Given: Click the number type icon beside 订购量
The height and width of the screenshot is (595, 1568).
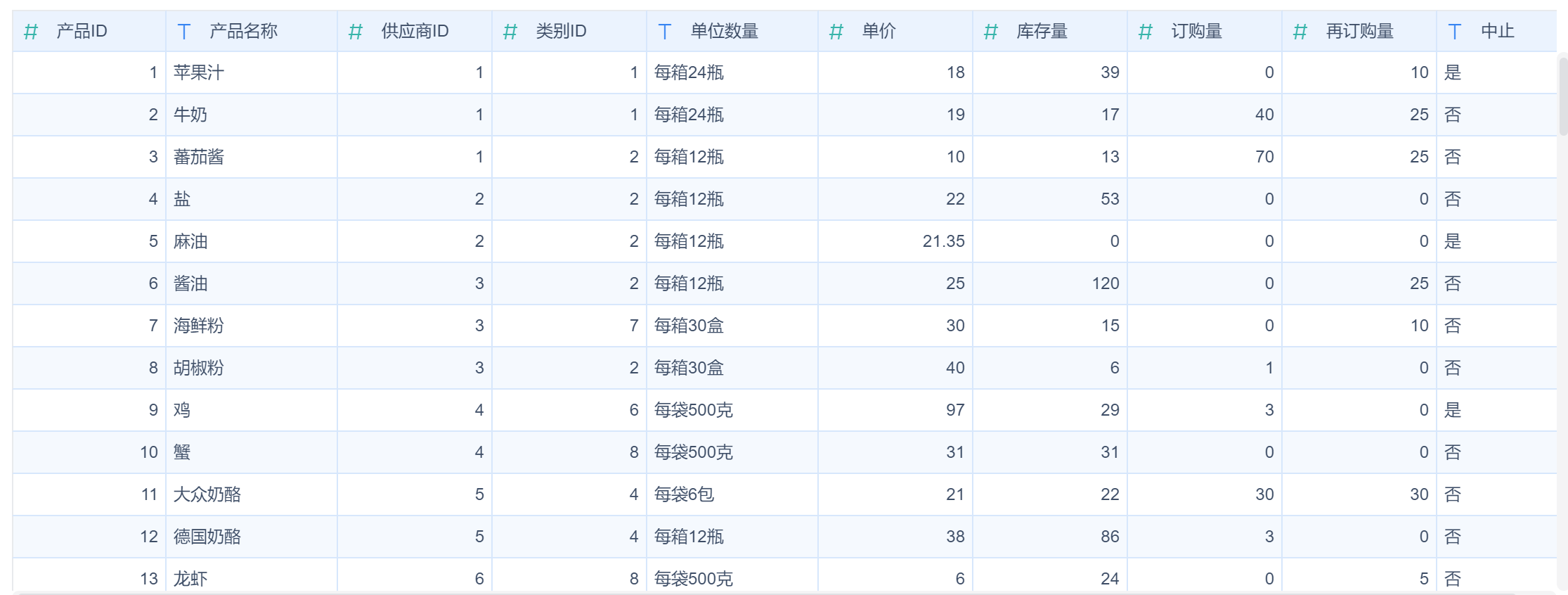Looking at the screenshot, I should click(x=1146, y=32).
